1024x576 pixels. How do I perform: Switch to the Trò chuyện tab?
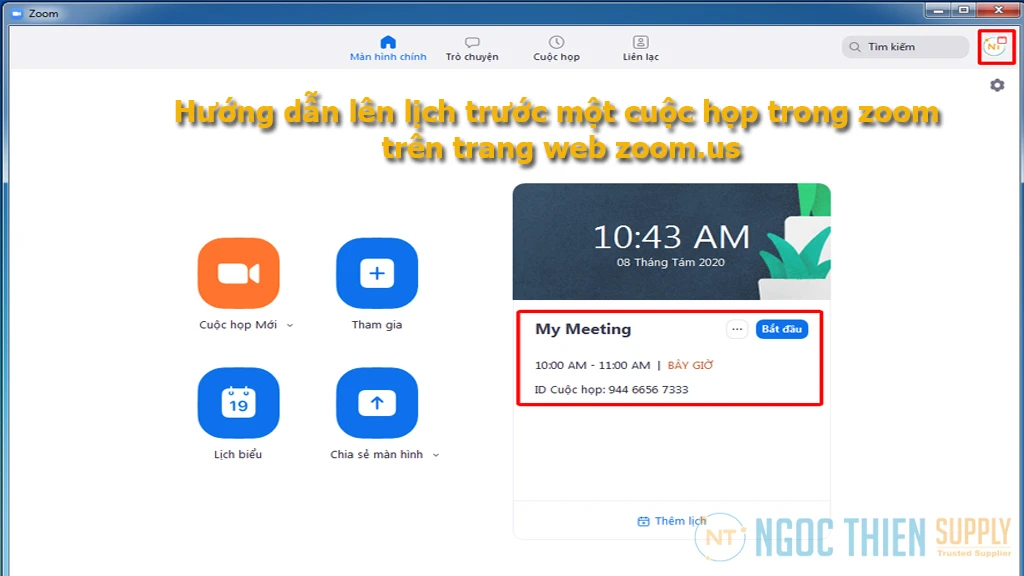(472, 47)
